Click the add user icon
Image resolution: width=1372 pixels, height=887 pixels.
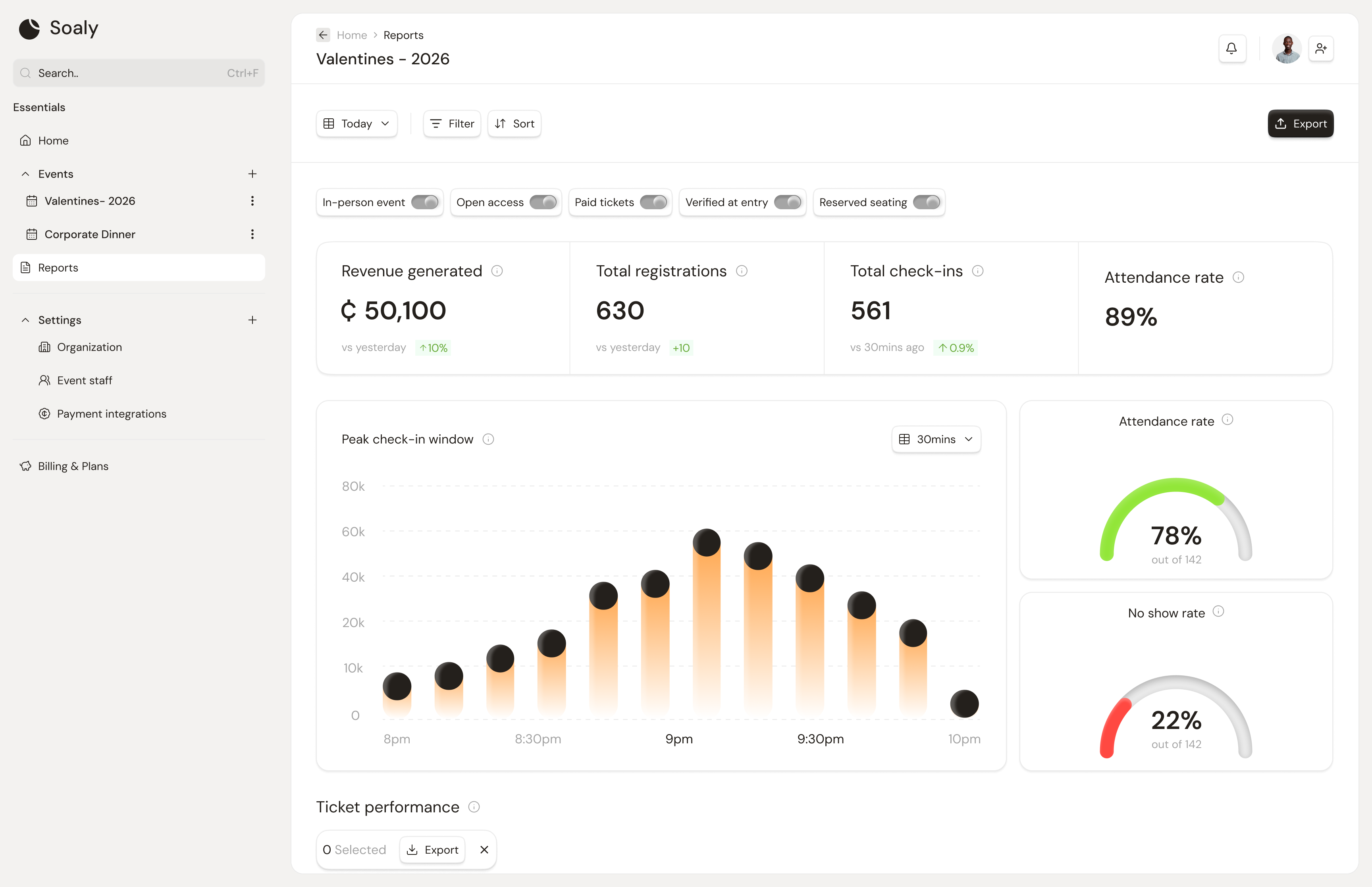pos(1321,49)
